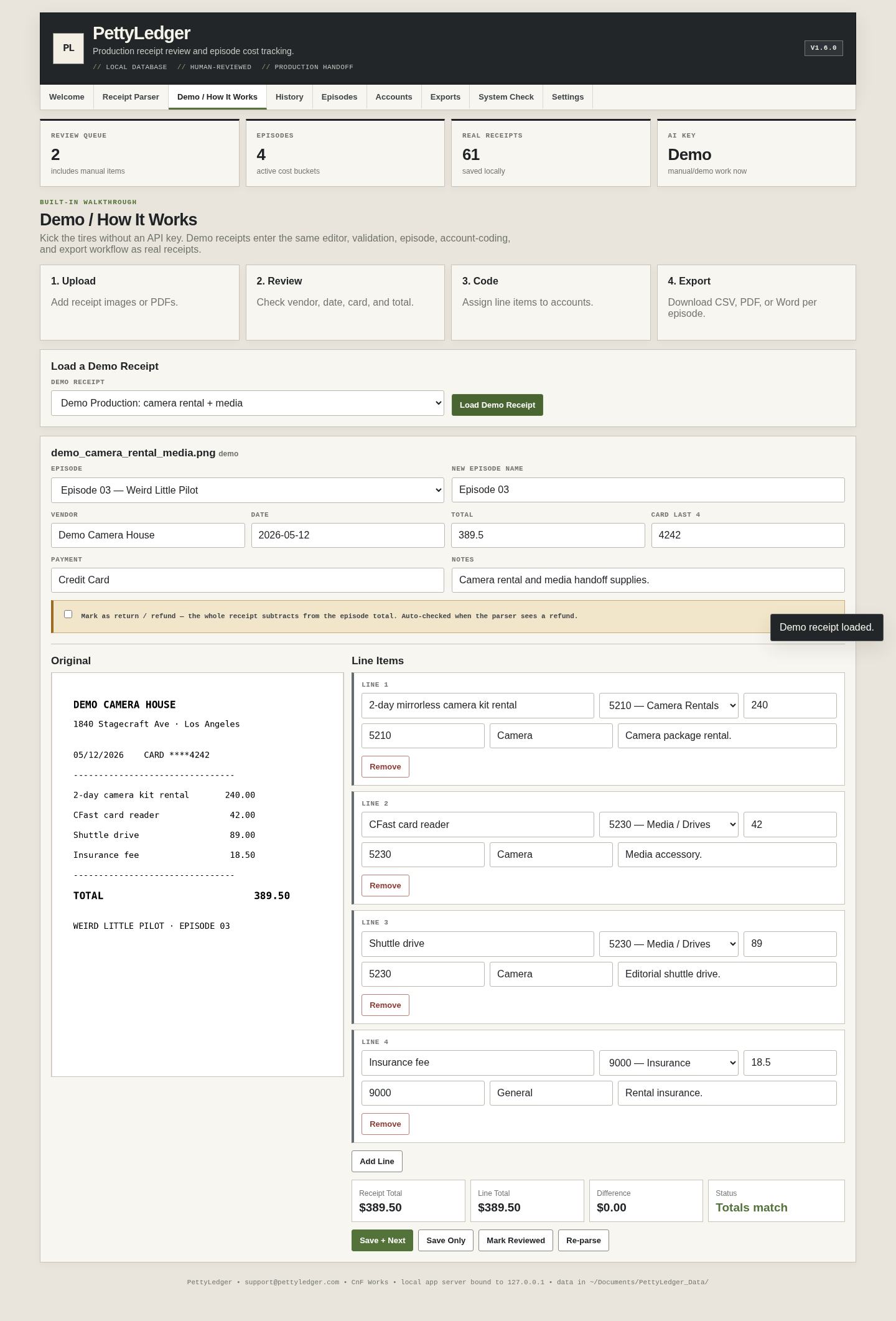Click the V1.6.0 version badge
Image resolution: width=896 pixels, height=1321 pixels.
(x=823, y=48)
